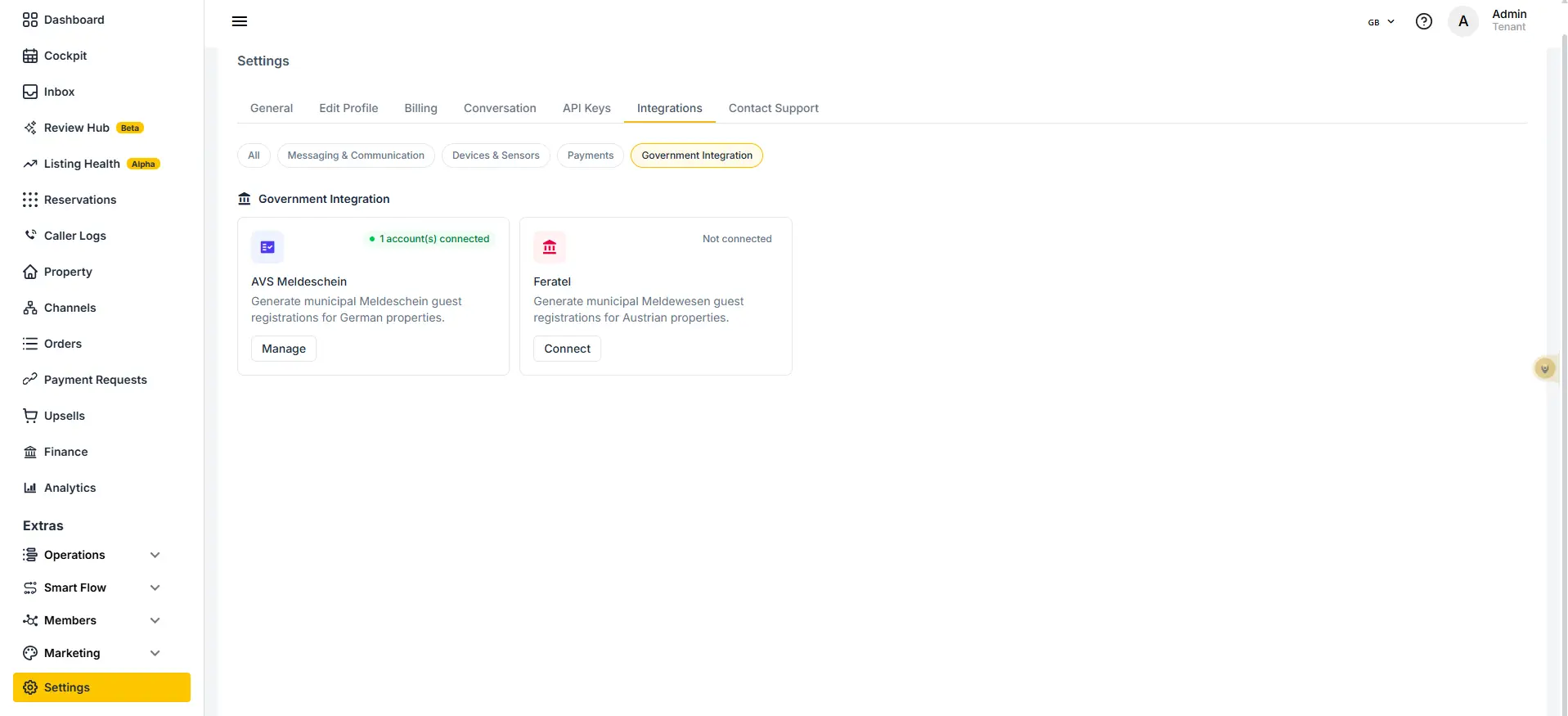
Task: Click the Feratel card icon
Action: [550, 247]
